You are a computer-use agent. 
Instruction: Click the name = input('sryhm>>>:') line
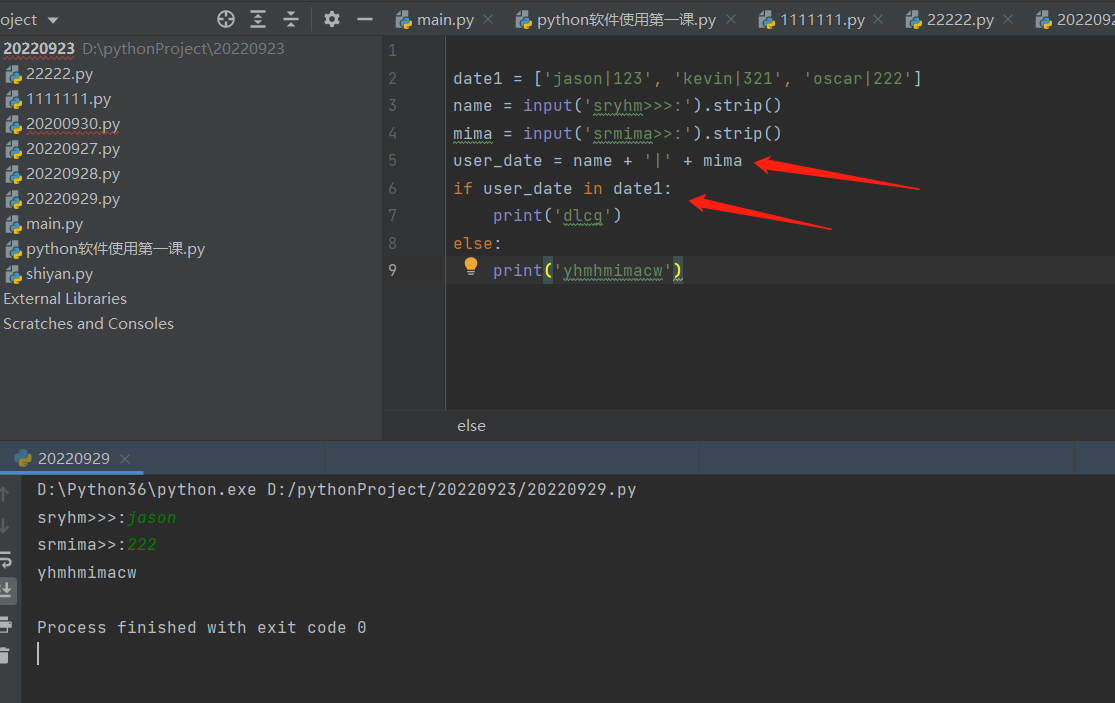pos(617,106)
